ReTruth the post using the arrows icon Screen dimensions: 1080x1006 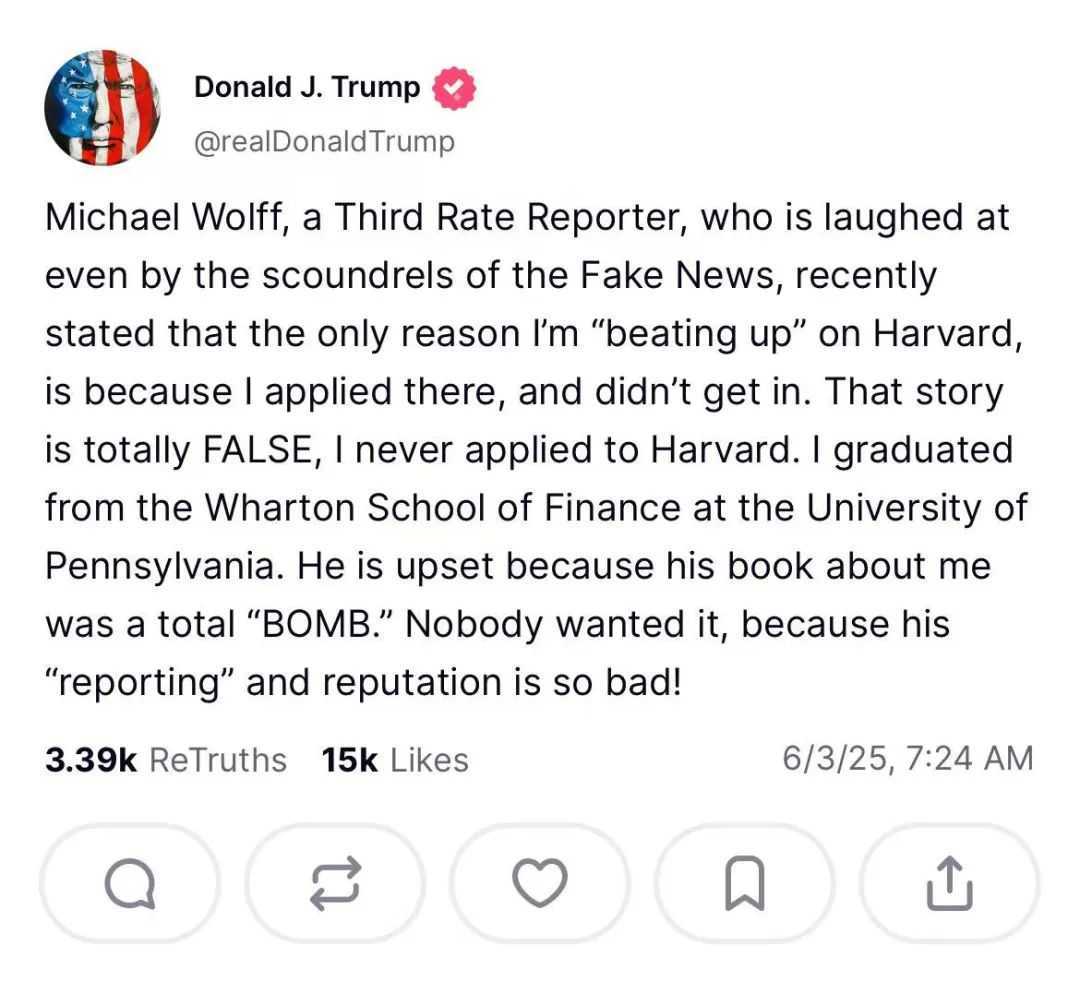tap(335, 883)
